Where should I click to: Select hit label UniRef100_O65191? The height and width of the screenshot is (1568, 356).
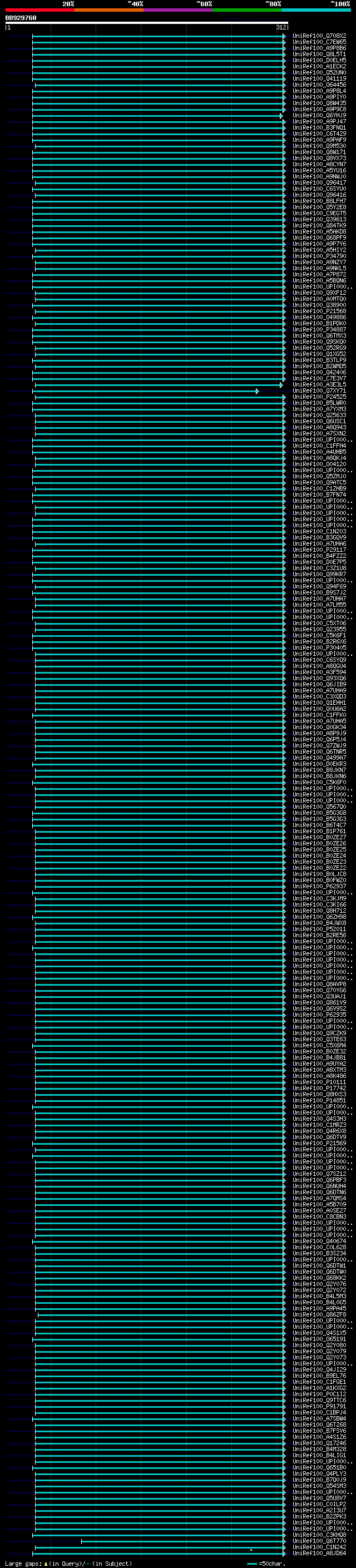319,1339
